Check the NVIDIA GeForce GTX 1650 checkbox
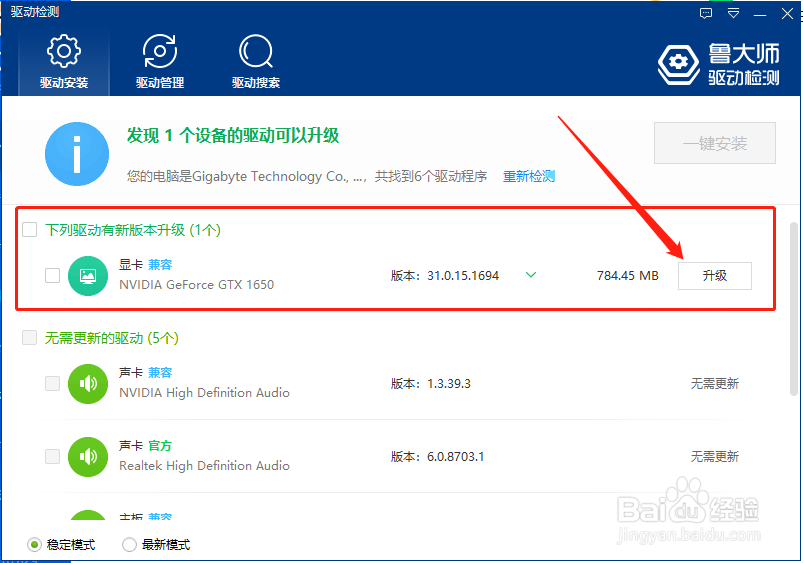The image size is (804, 563). pos(52,275)
